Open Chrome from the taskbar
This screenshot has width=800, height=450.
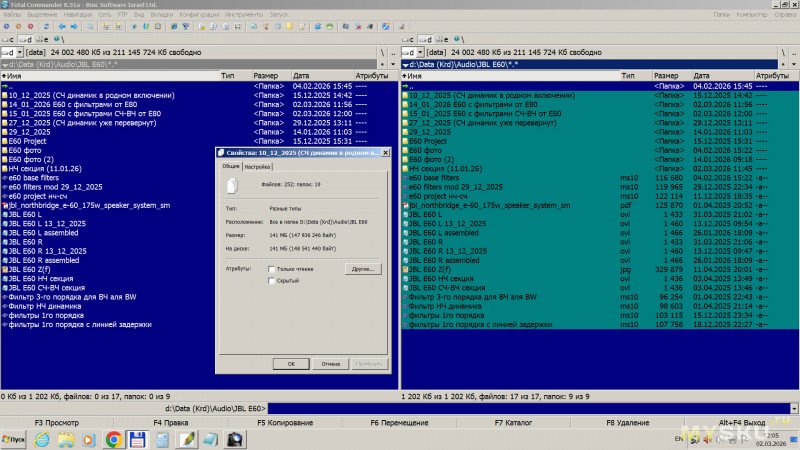[x=113, y=439]
